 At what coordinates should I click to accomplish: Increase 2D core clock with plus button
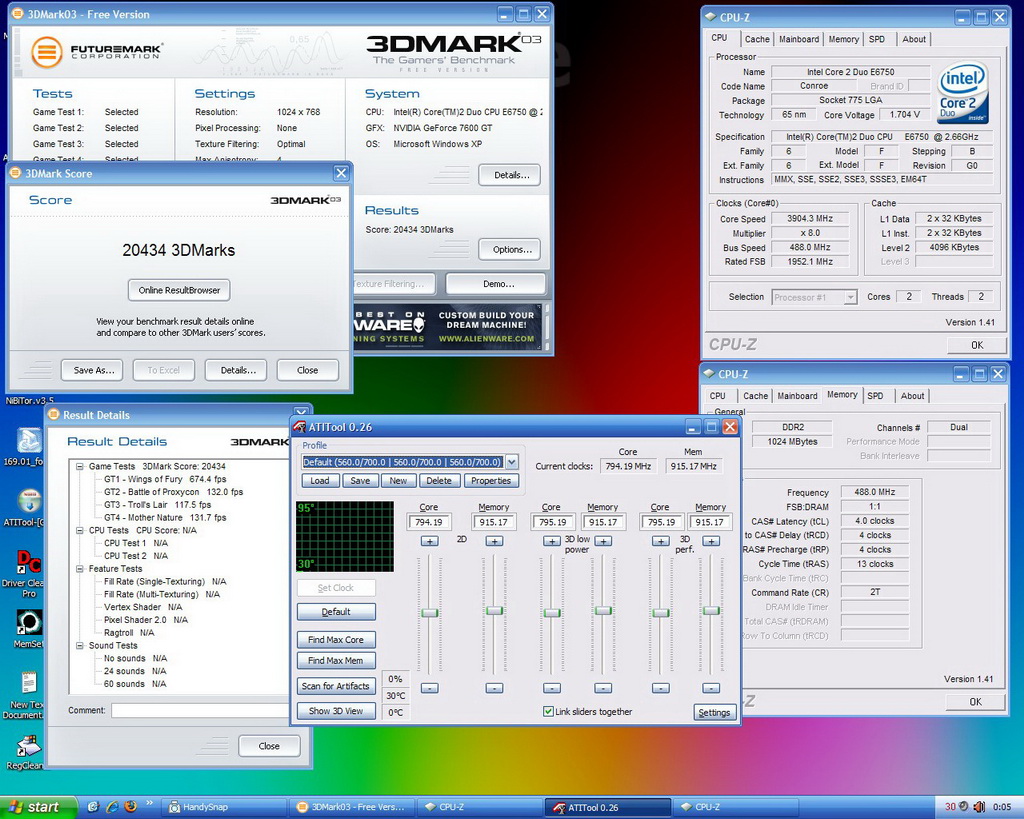pyautogui.click(x=430, y=541)
